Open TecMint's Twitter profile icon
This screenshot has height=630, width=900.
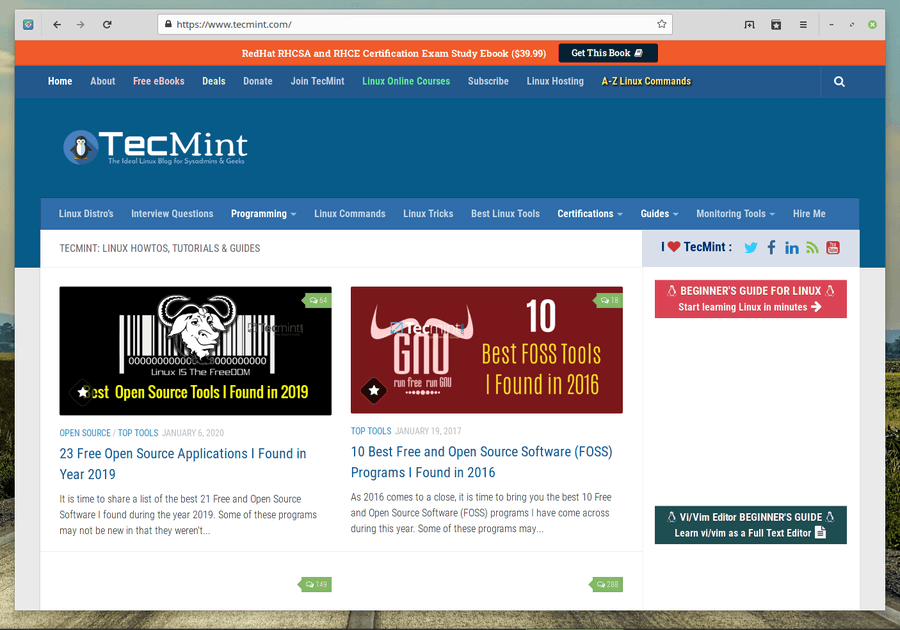751,247
